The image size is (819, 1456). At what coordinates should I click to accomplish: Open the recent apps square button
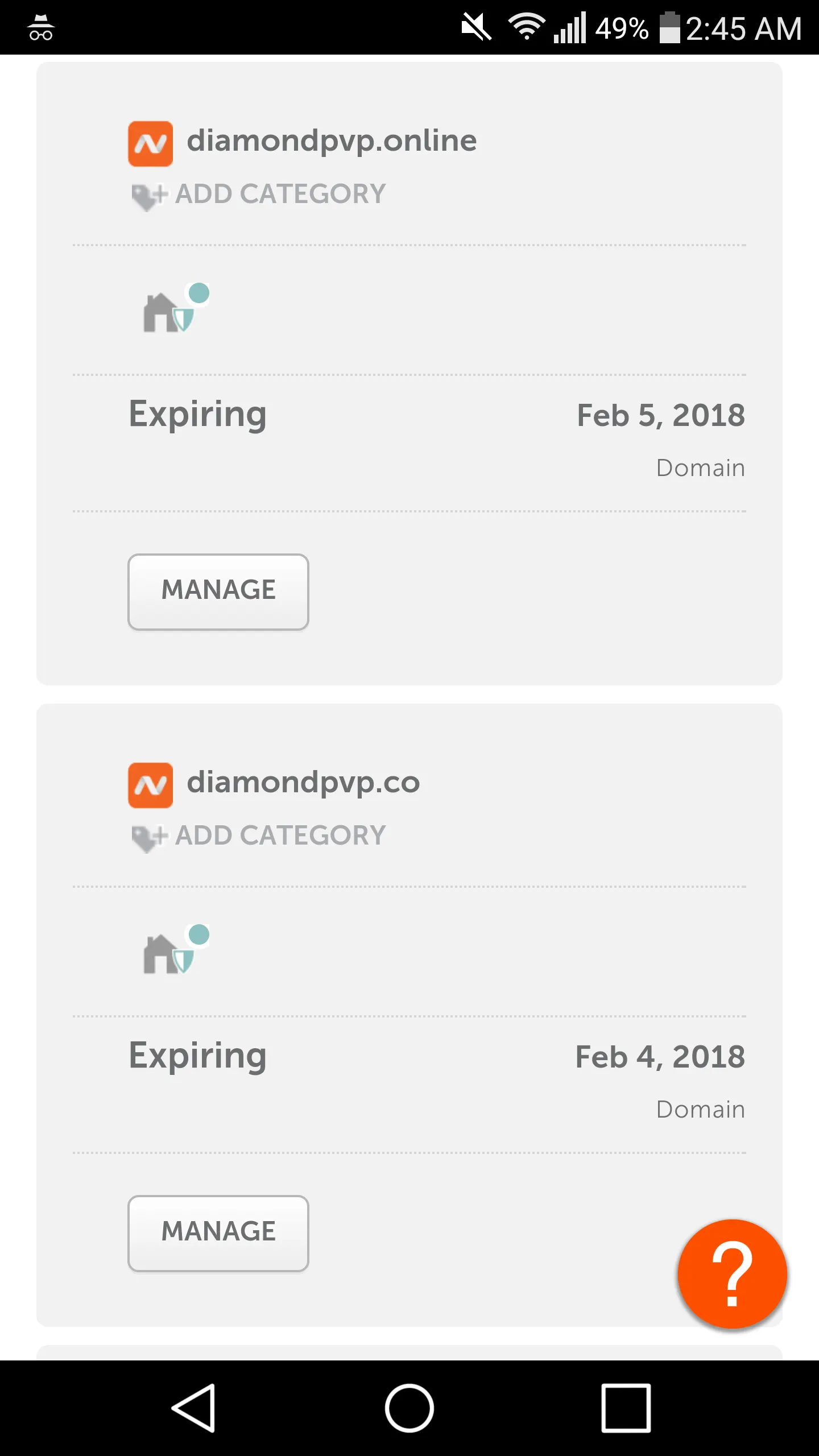pyautogui.click(x=626, y=1408)
